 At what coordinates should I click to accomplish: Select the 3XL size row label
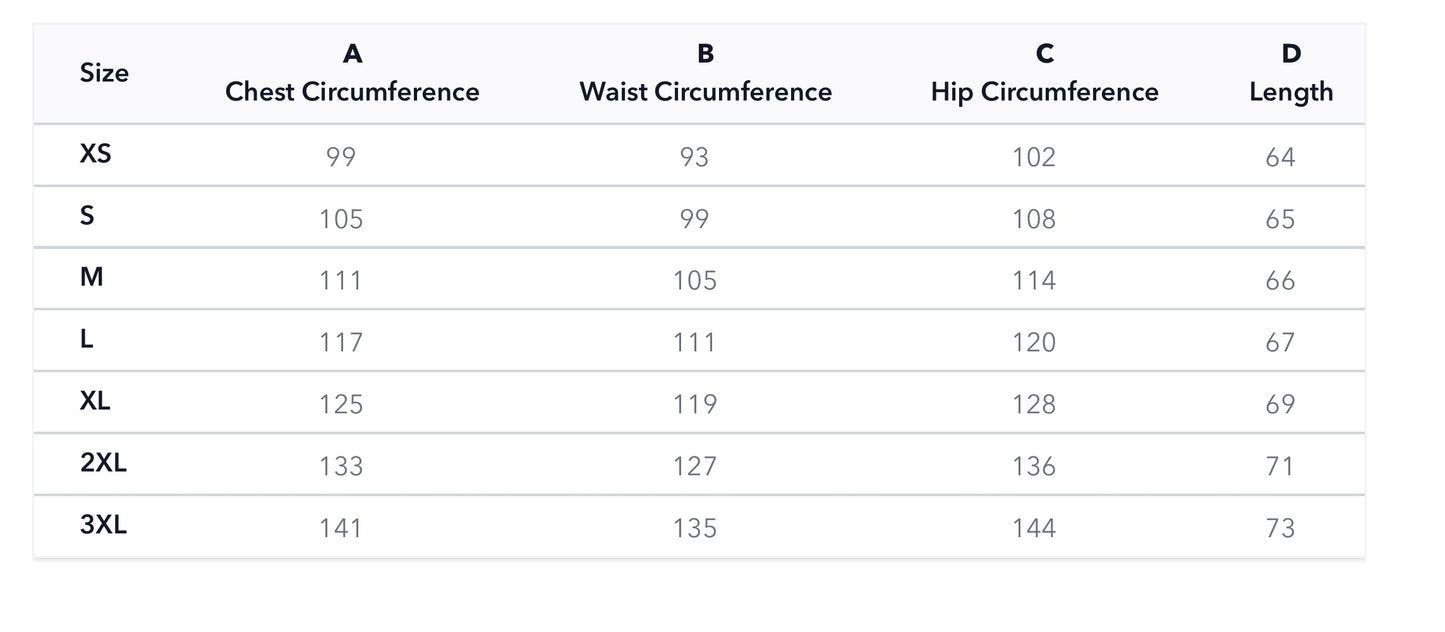pos(104,525)
